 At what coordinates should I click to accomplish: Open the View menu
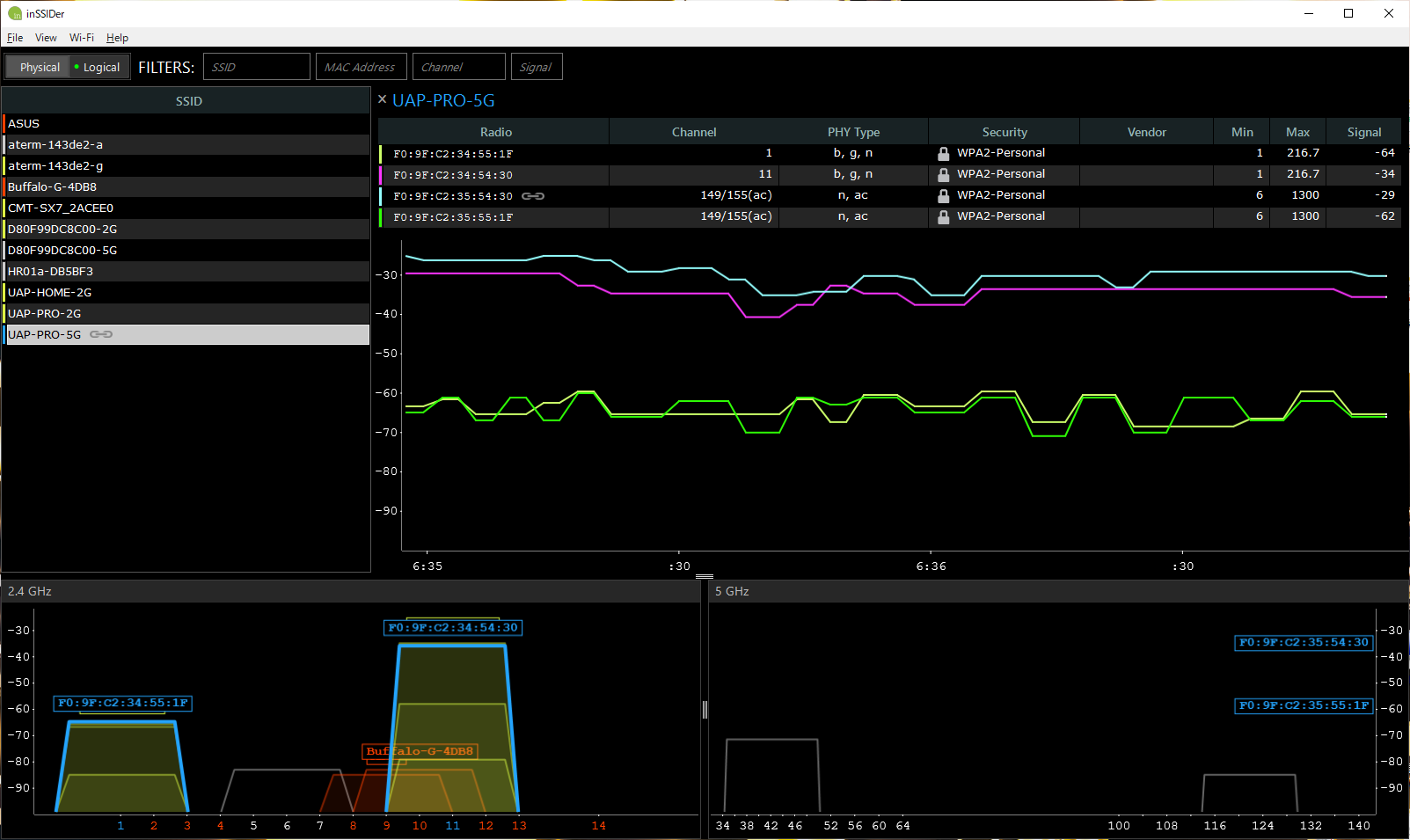[x=46, y=38]
